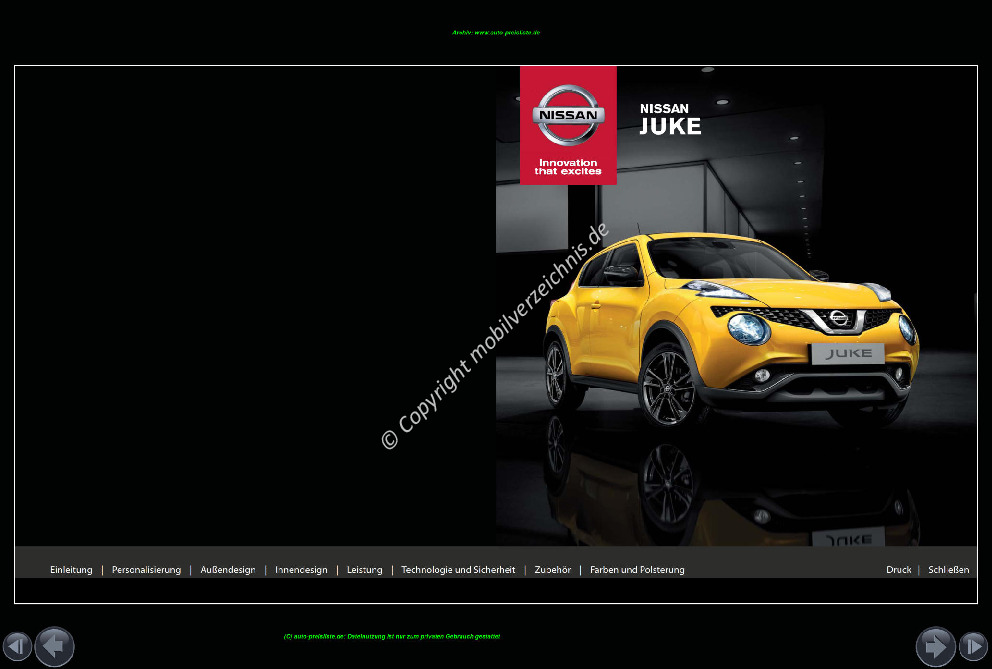992x669 pixels.
Task: Click the green private-use notice at bottom
Action: (392, 637)
